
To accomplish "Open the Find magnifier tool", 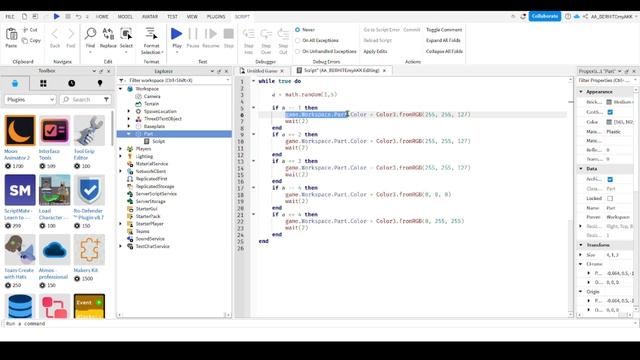I will click(90, 34).
